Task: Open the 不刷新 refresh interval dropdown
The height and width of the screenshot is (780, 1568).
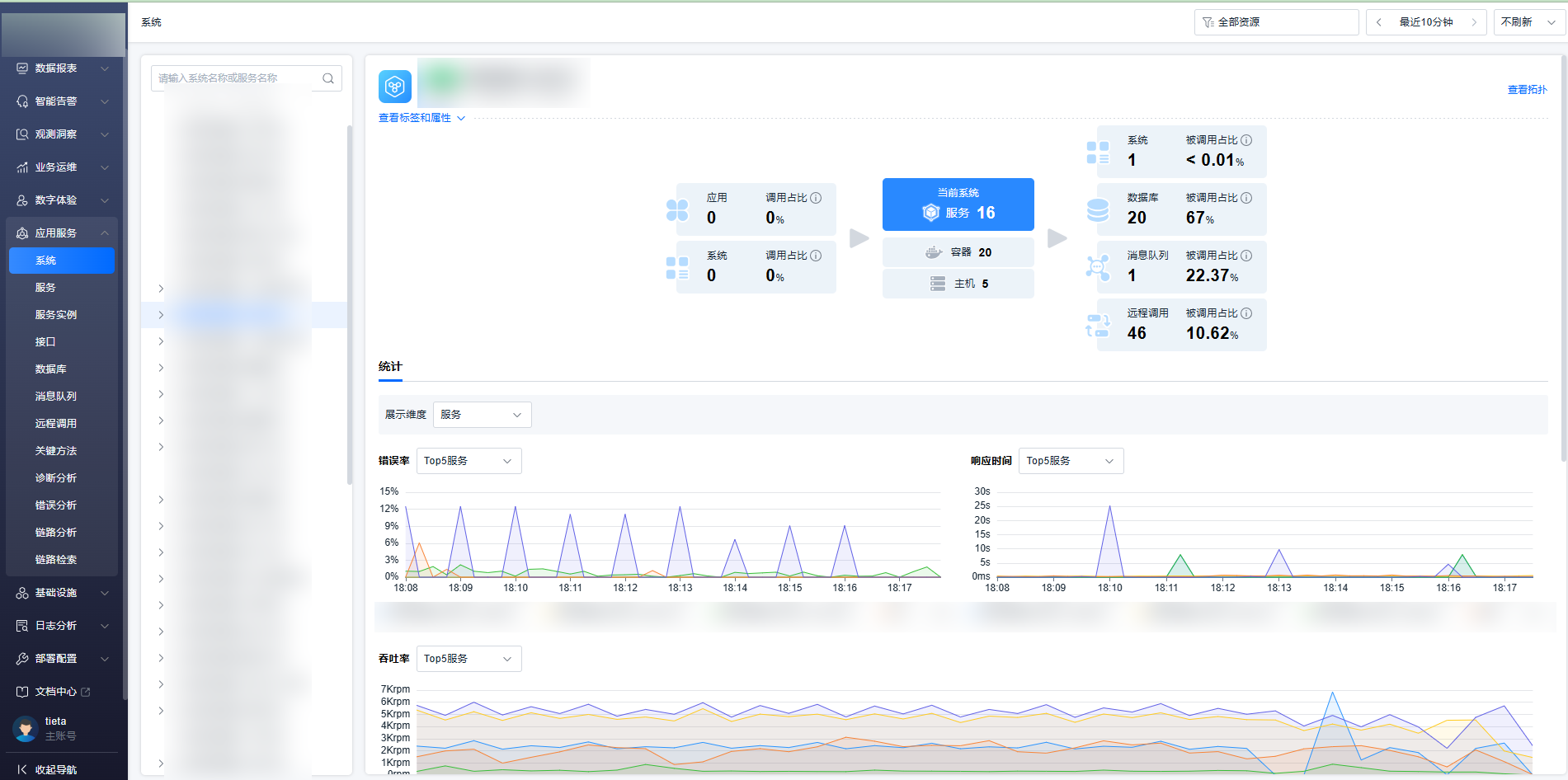Action: pos(1528,22)
